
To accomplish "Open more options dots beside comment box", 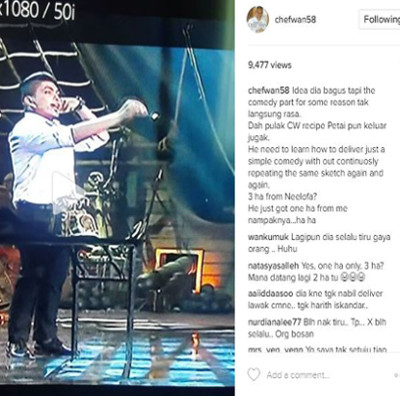I will click(397, 375).
